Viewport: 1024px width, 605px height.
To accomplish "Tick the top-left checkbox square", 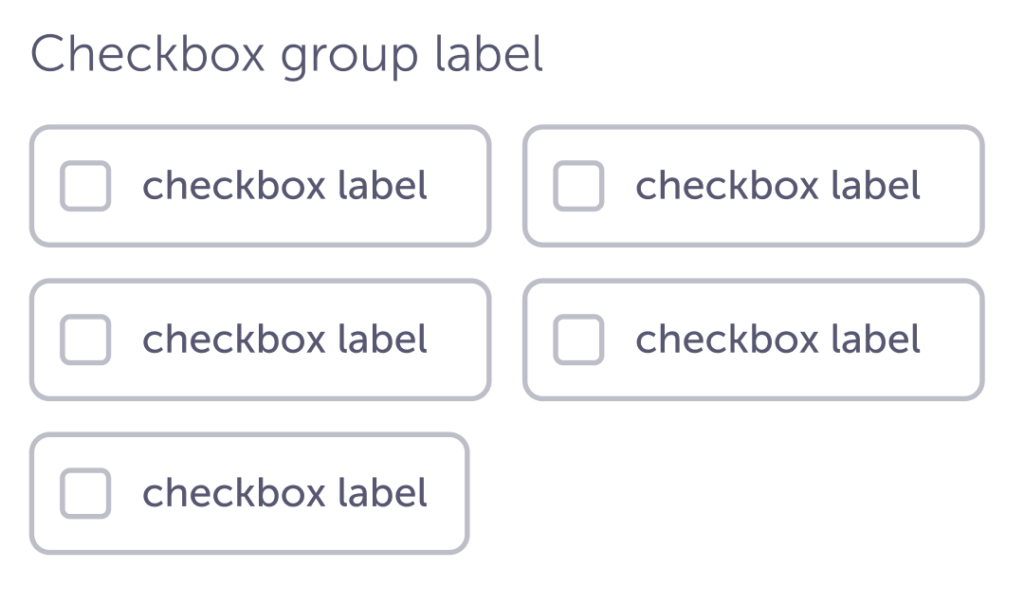I will pyautogui.click(x=85, y=186).
